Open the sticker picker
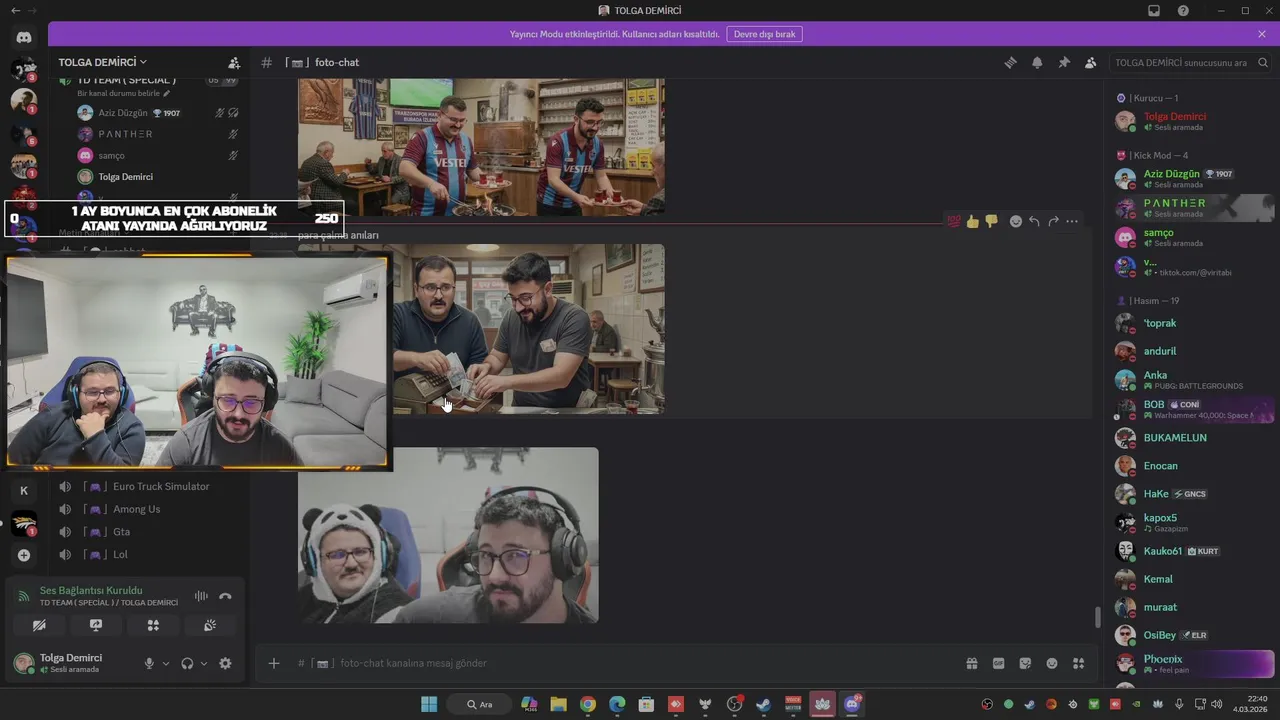The image size is (1280, 720). (x=1025, y=663)
